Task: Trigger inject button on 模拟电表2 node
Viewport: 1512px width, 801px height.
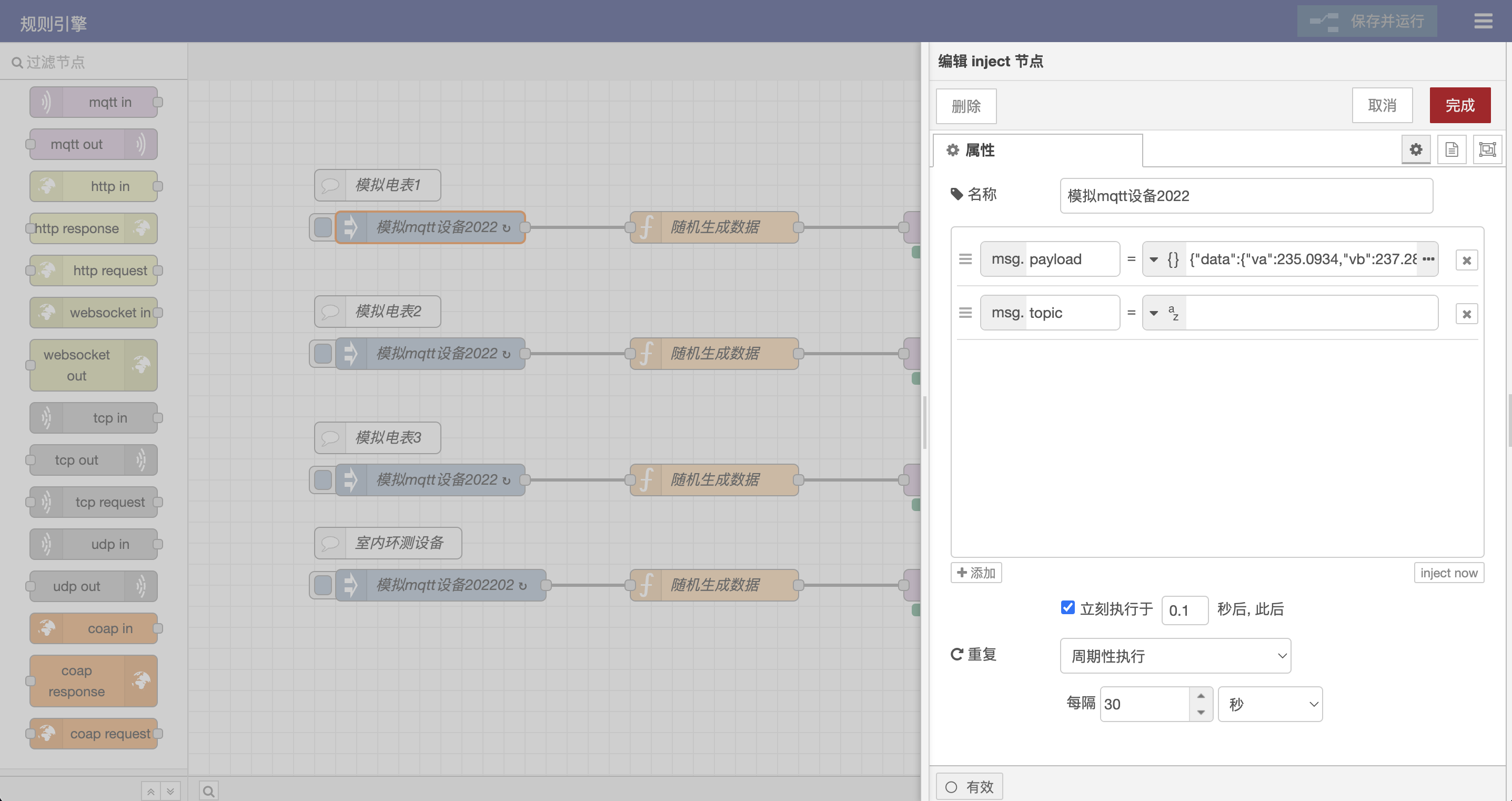Action: pyautogui.click(x=322, y=354)
